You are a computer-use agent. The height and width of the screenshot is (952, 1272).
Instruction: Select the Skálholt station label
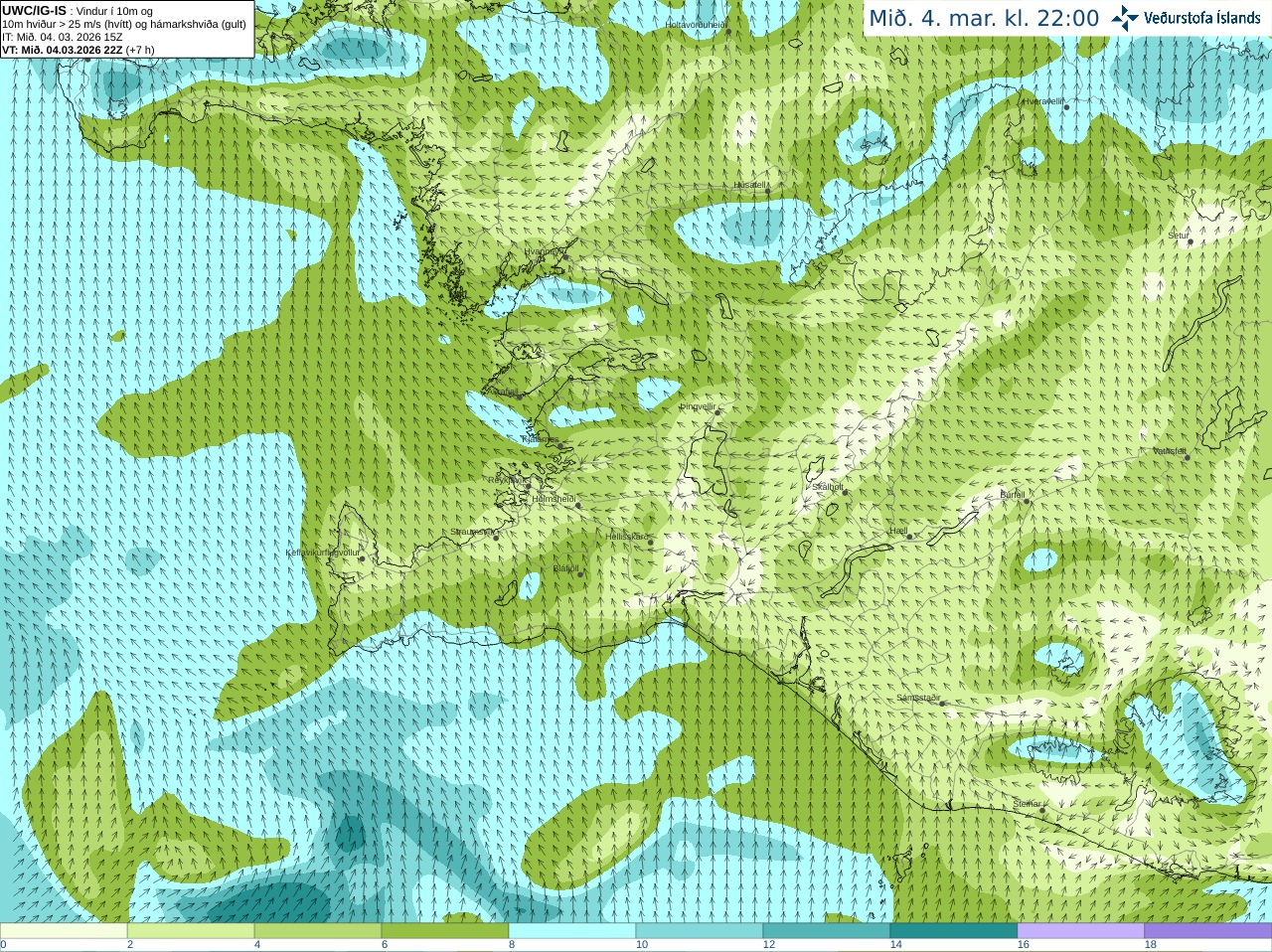[x=828, y=487]
